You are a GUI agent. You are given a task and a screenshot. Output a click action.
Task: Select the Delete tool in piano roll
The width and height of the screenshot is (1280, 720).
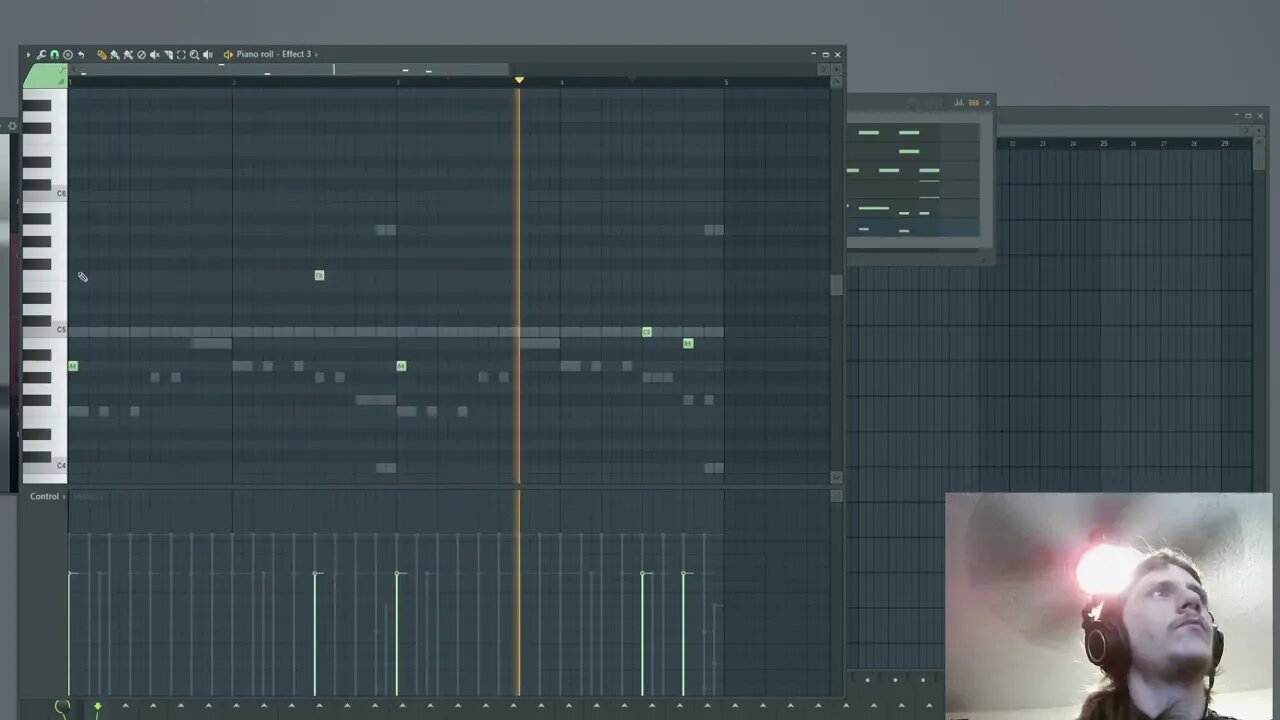click(x=128, y=54)
